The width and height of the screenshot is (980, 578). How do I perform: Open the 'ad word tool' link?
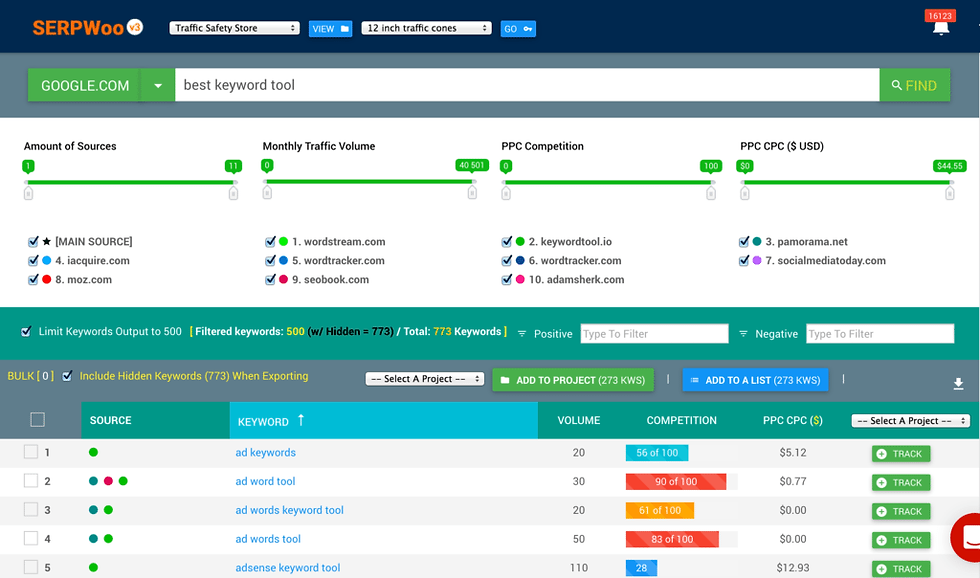coord(265,481)
